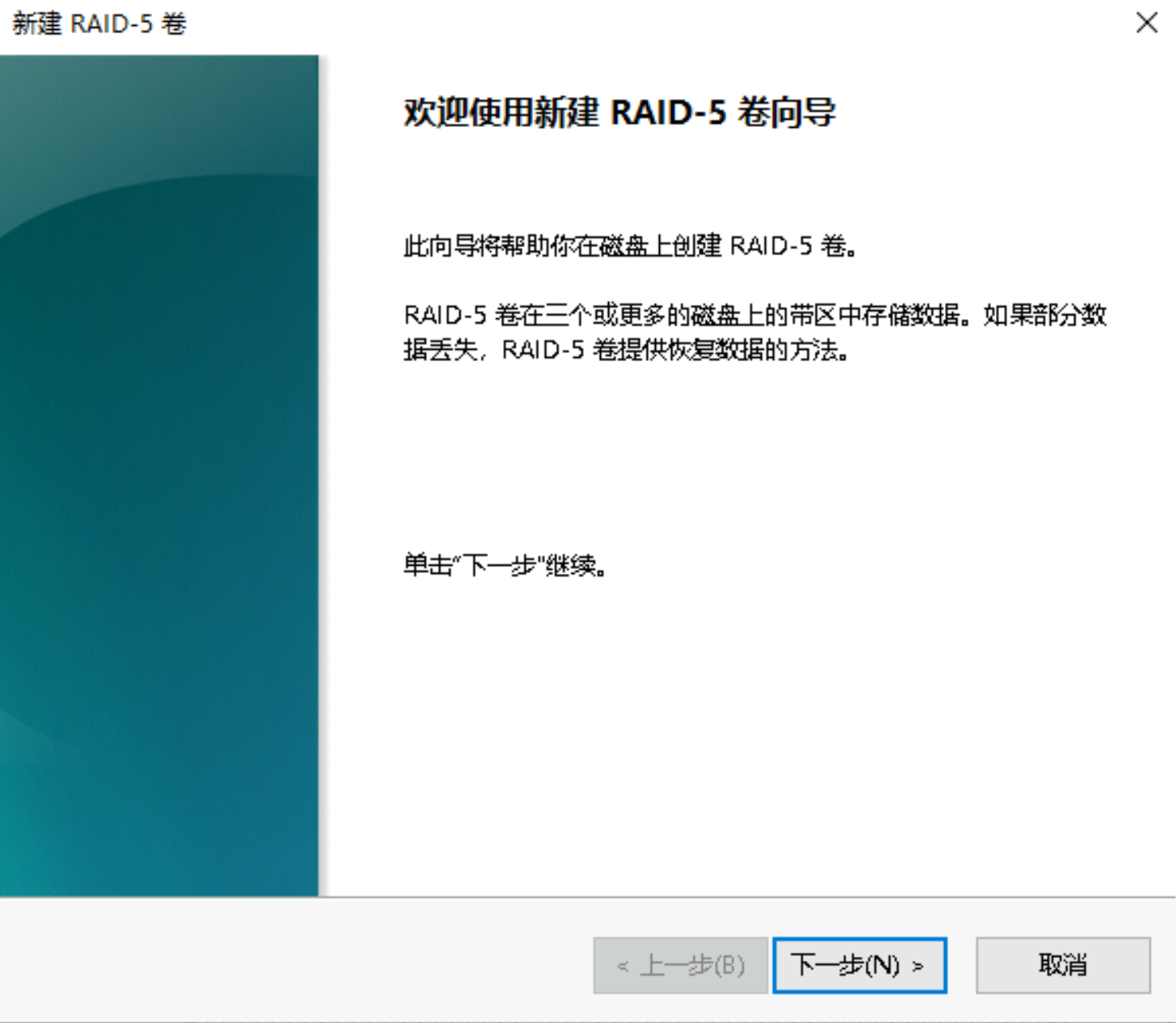Click the 取消 label text
Viewport: 1176px width, 1023px height.
pos(1063,965)
